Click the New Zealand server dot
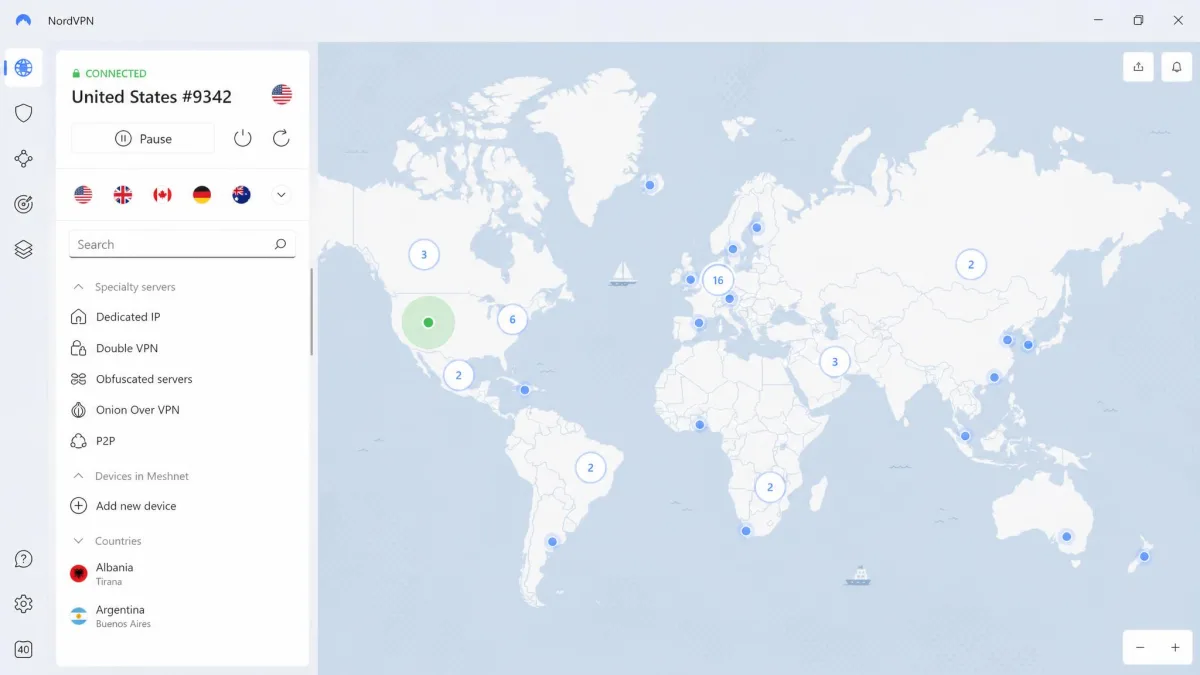 point(1144,557)
